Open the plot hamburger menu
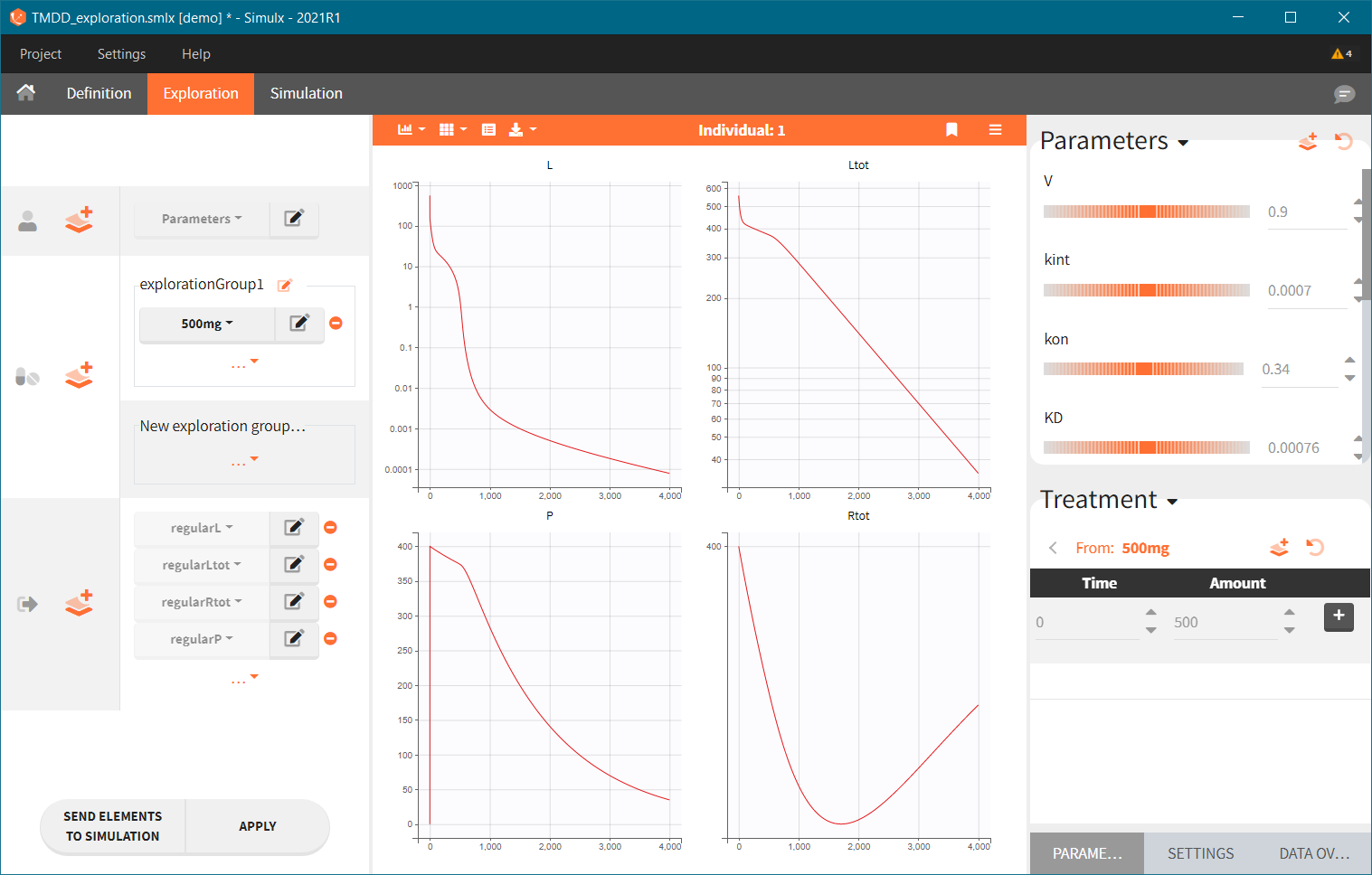This screenshot has height=875, width=1372. 995,130
